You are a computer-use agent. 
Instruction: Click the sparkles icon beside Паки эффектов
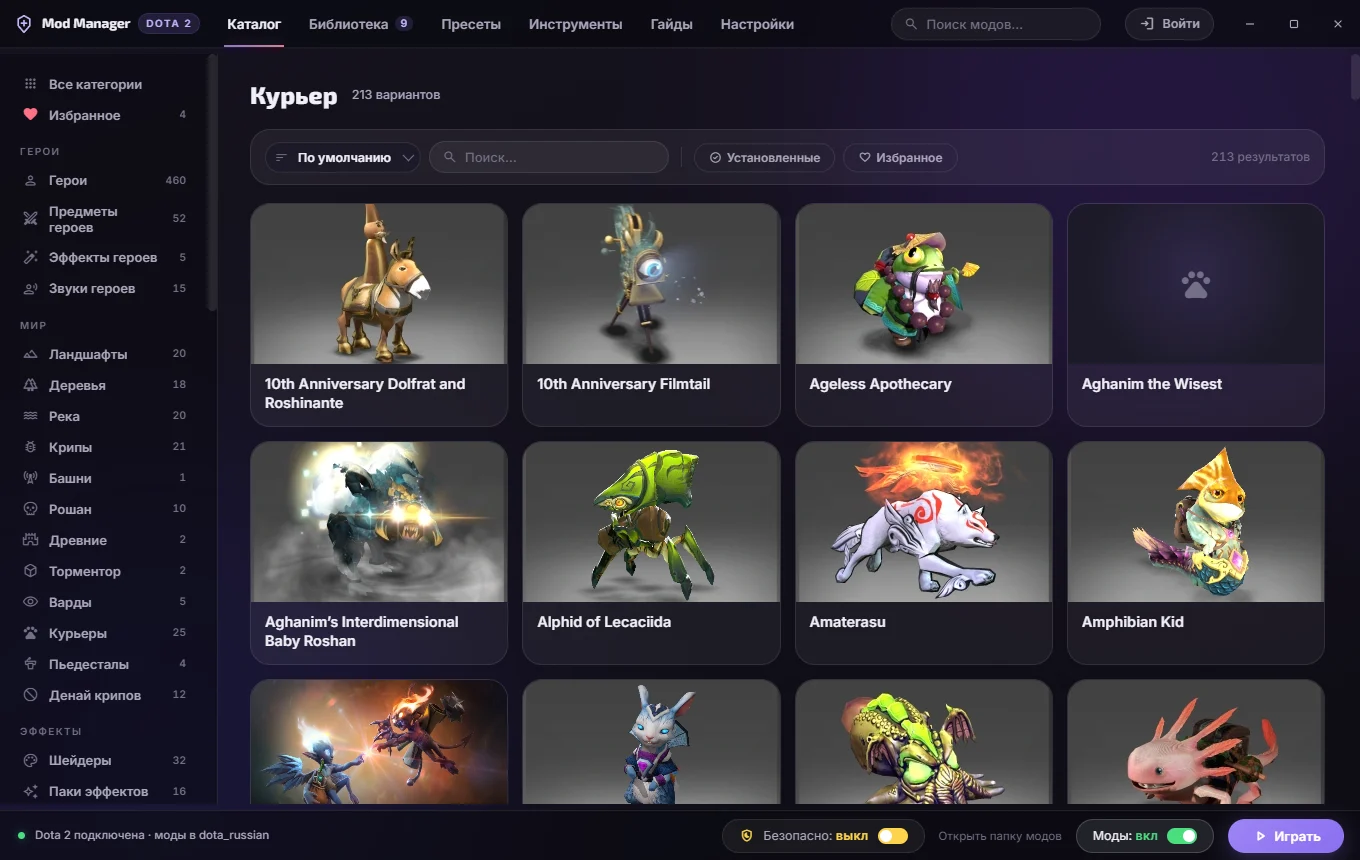point(30,792)
